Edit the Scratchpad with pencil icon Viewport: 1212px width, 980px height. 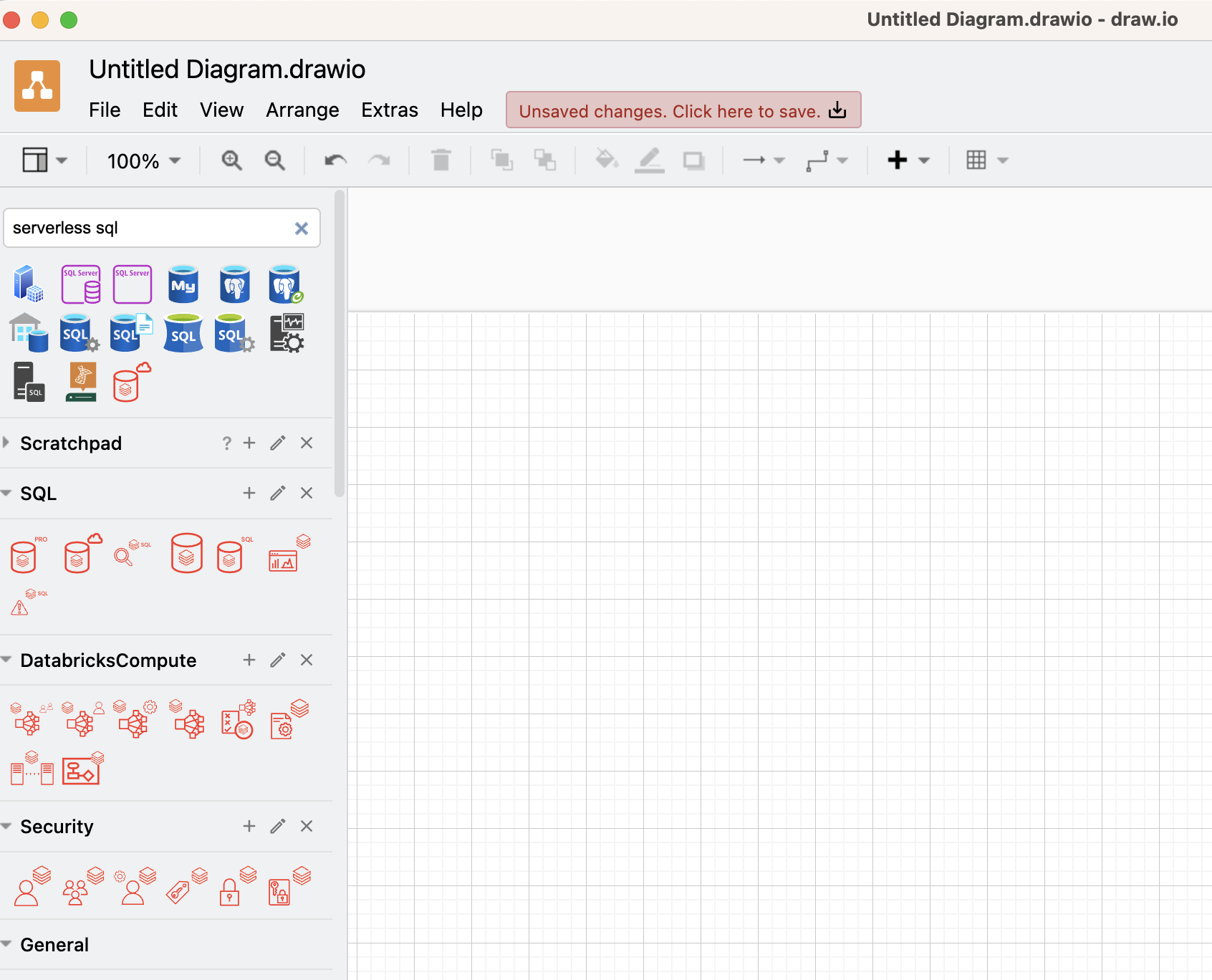tap(278, 443)
